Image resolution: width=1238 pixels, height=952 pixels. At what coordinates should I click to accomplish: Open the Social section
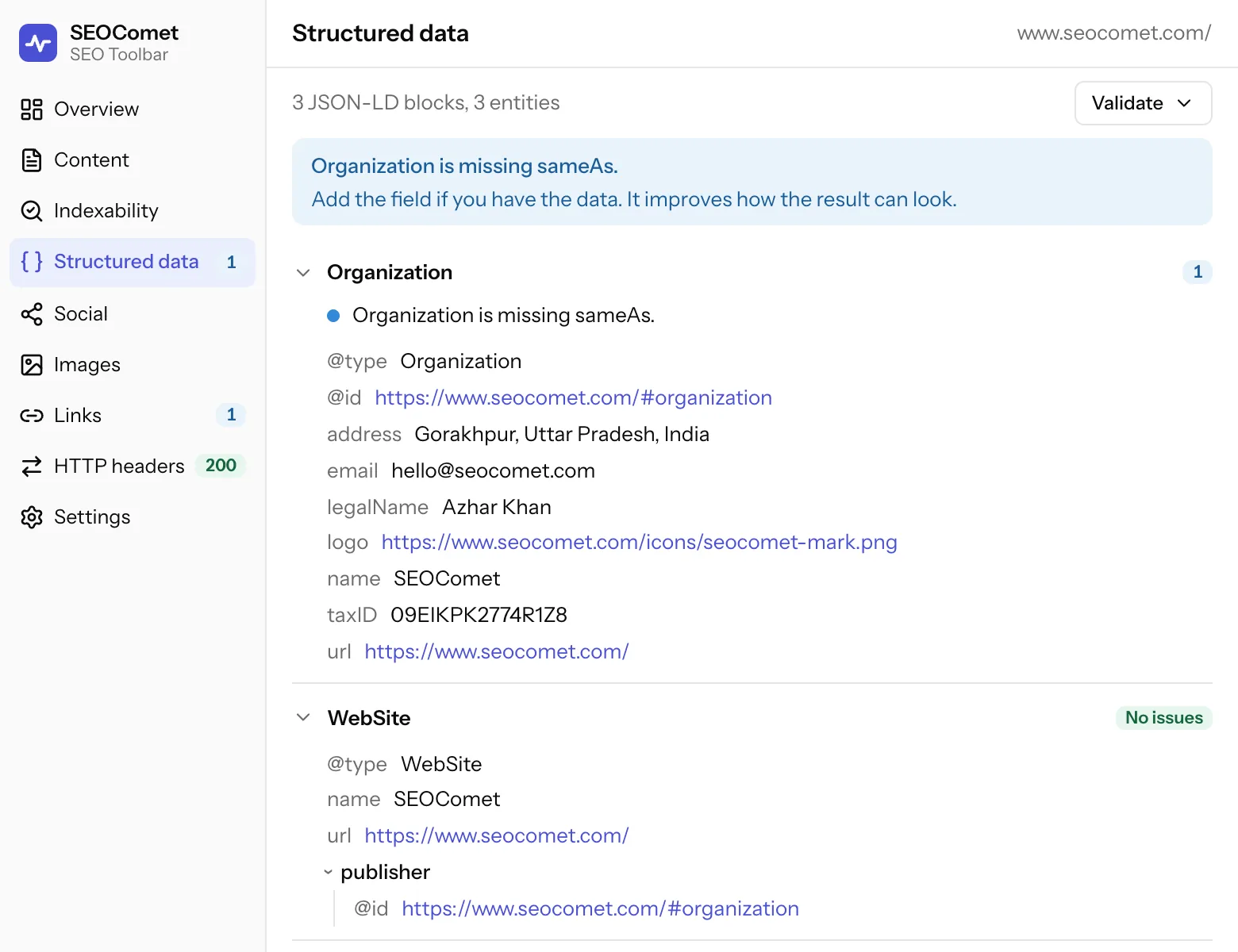click(x=133, y=314)
